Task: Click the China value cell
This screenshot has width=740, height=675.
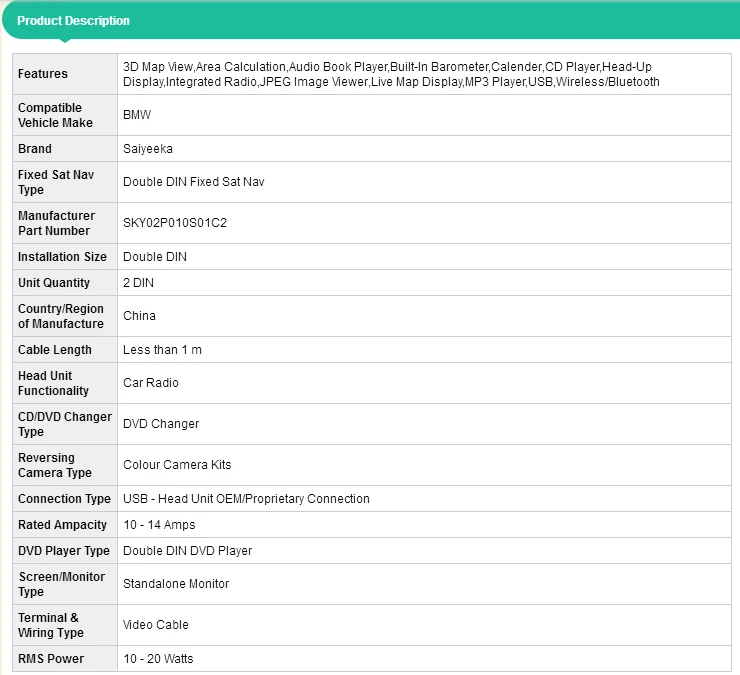Action: pyautogui.click(x=424, y=316)
